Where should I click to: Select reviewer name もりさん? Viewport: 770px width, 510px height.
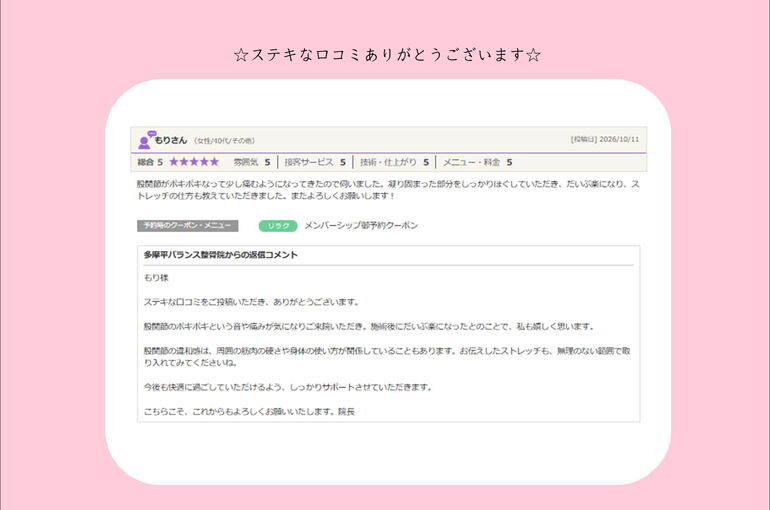(171, 140)
